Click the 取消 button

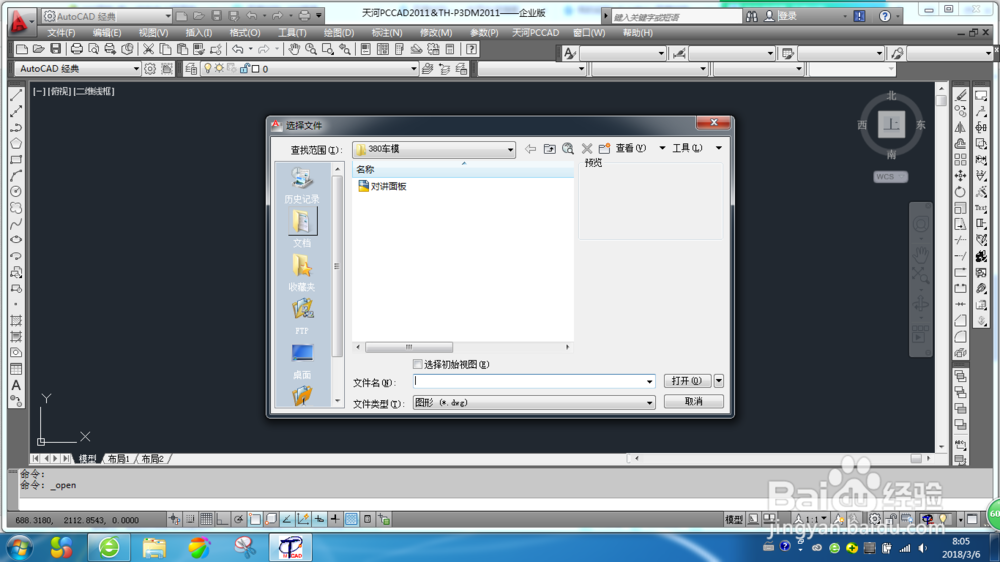(x=693, y=401)
